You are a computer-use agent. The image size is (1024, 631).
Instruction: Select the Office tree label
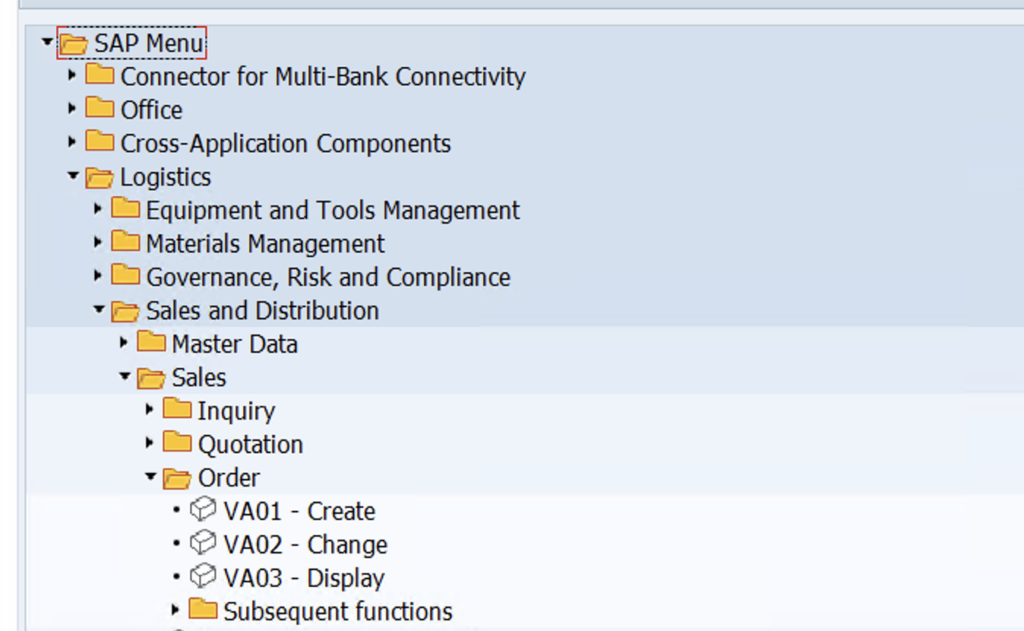click(152, 110)
